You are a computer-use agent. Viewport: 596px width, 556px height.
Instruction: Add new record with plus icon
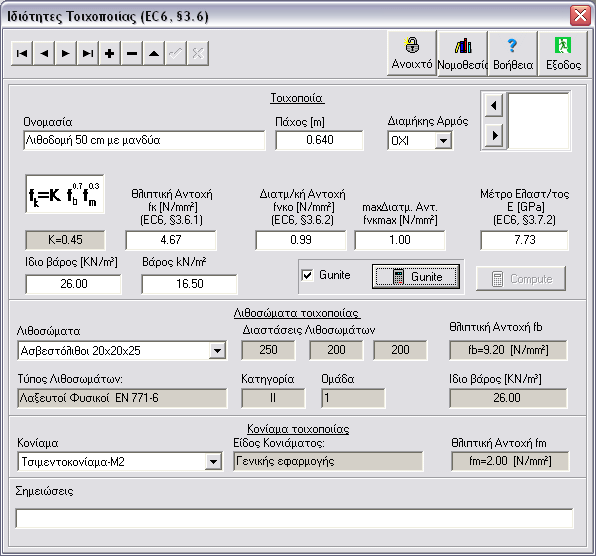(110, 54)
